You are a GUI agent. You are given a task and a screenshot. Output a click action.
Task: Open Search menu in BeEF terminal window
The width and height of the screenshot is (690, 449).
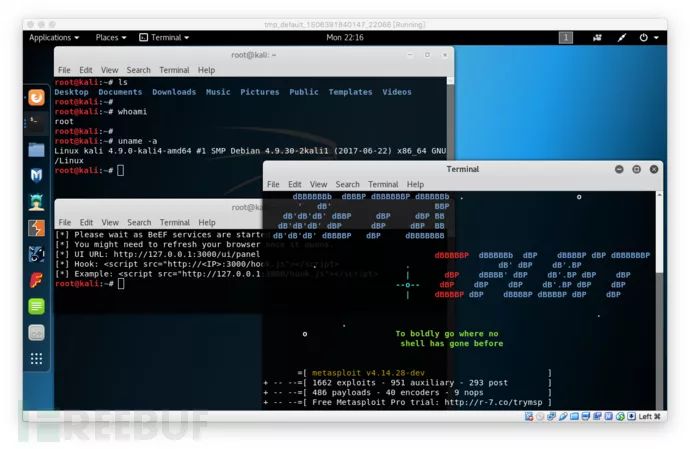[x=139, y=222]
